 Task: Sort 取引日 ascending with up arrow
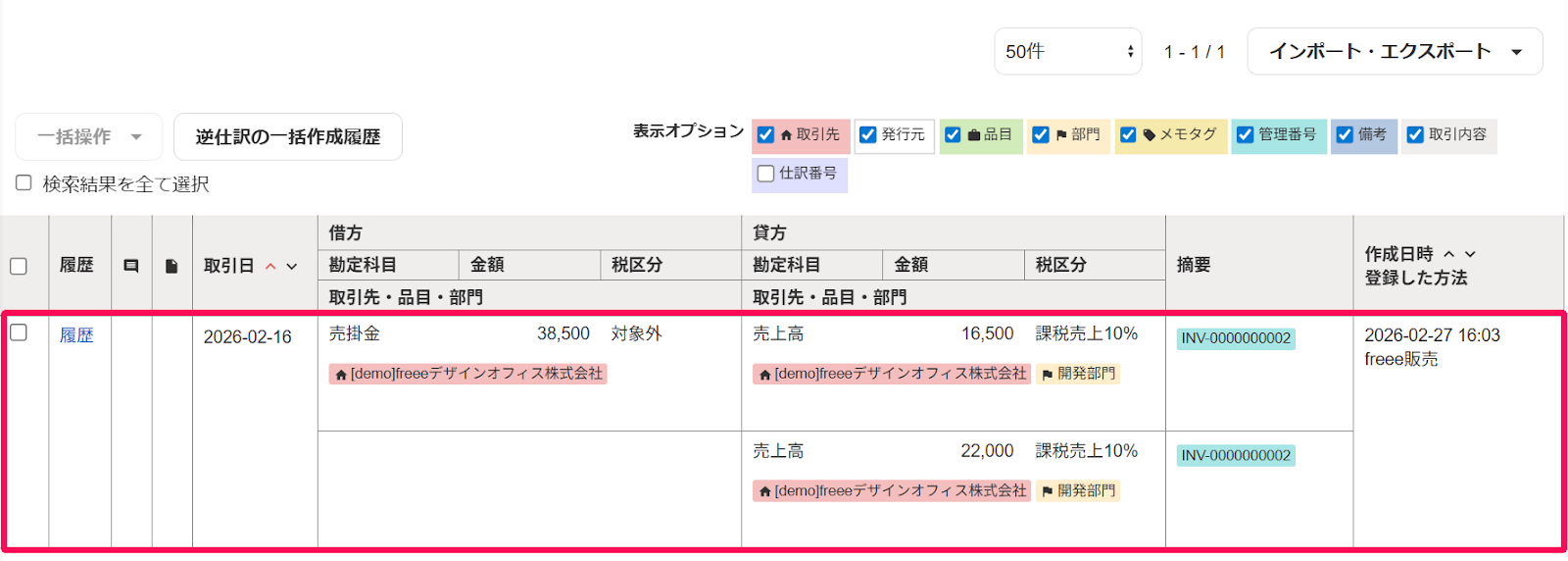pyautogui.click(x=270, y=266)
